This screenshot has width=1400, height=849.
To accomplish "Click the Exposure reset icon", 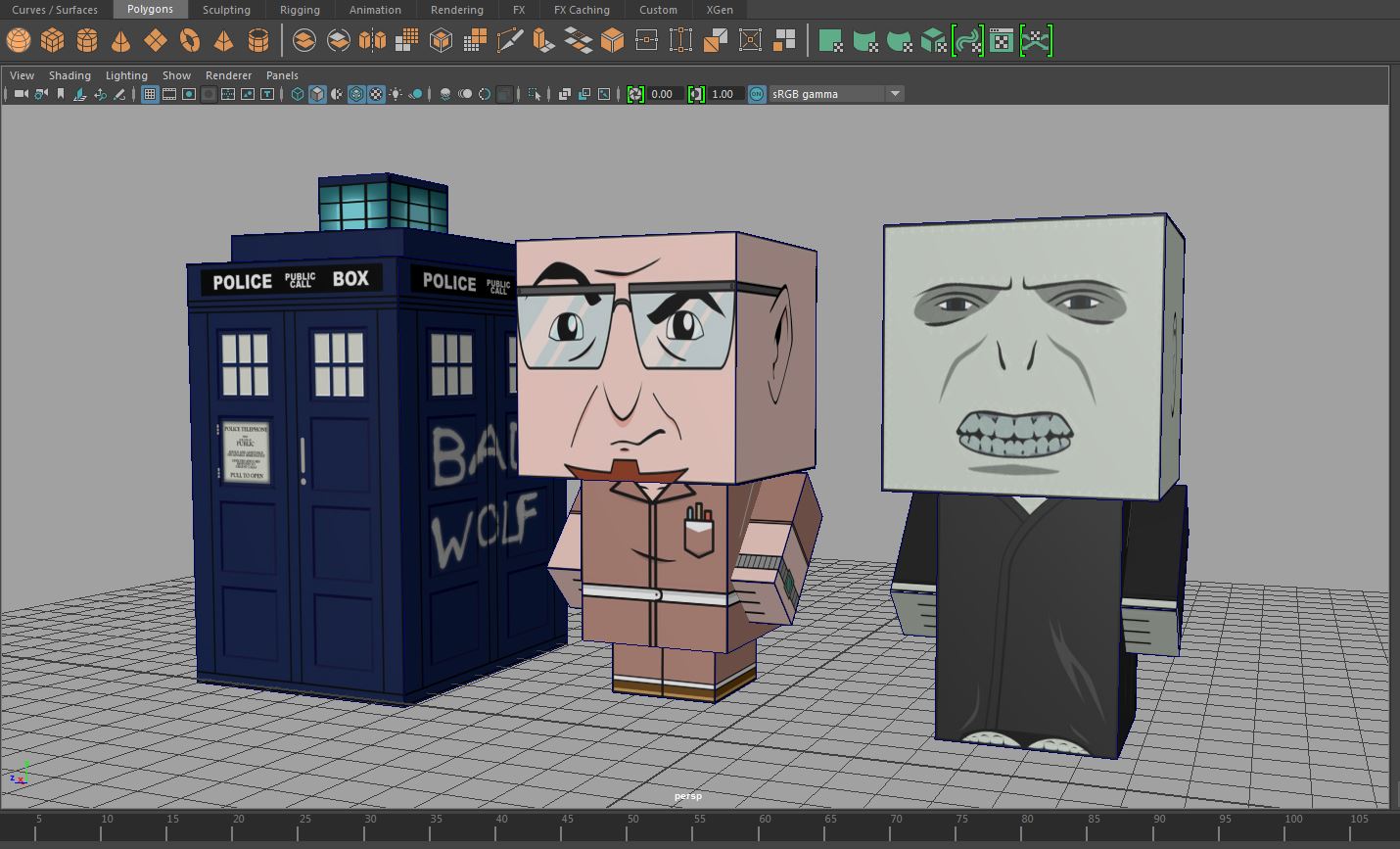I will coord(636,94).
